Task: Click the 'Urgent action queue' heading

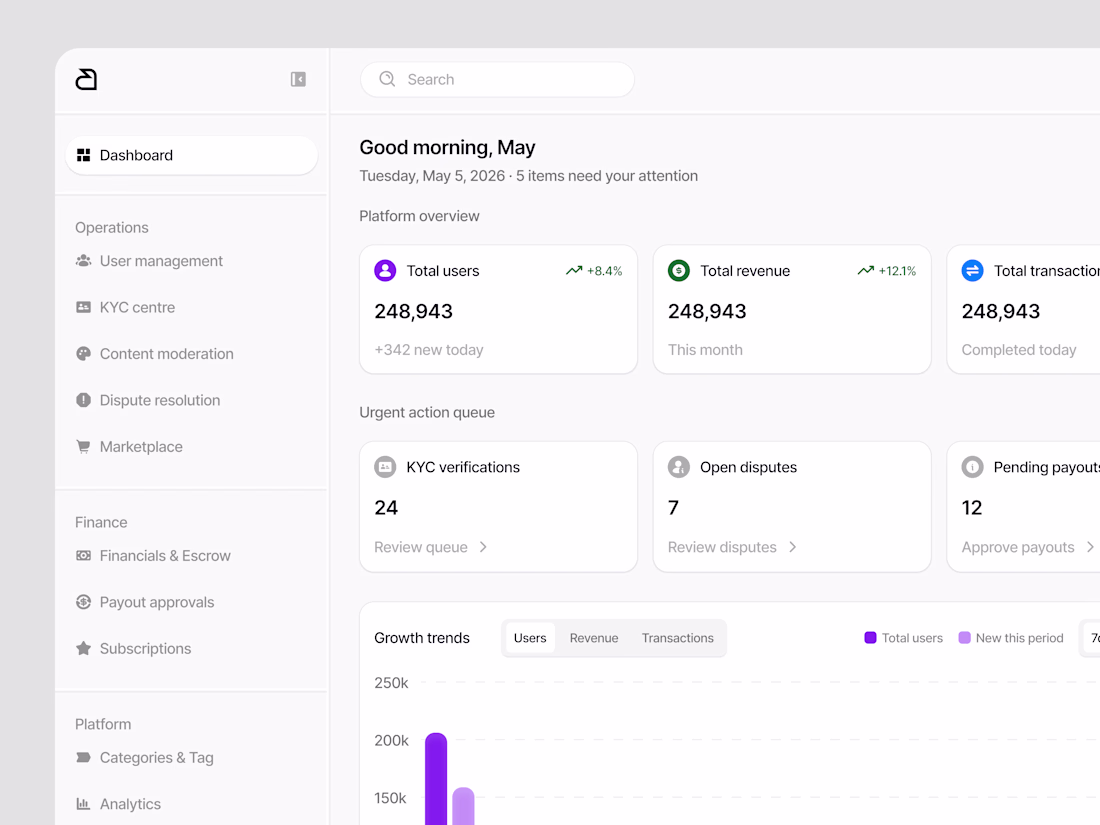Action: point(427,412)
